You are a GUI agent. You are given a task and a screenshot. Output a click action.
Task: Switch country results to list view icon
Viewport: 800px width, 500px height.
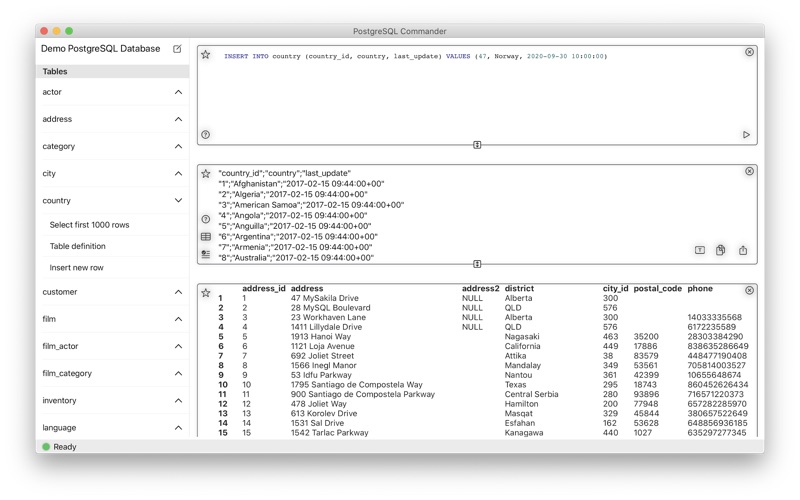(x=206, y=254)
